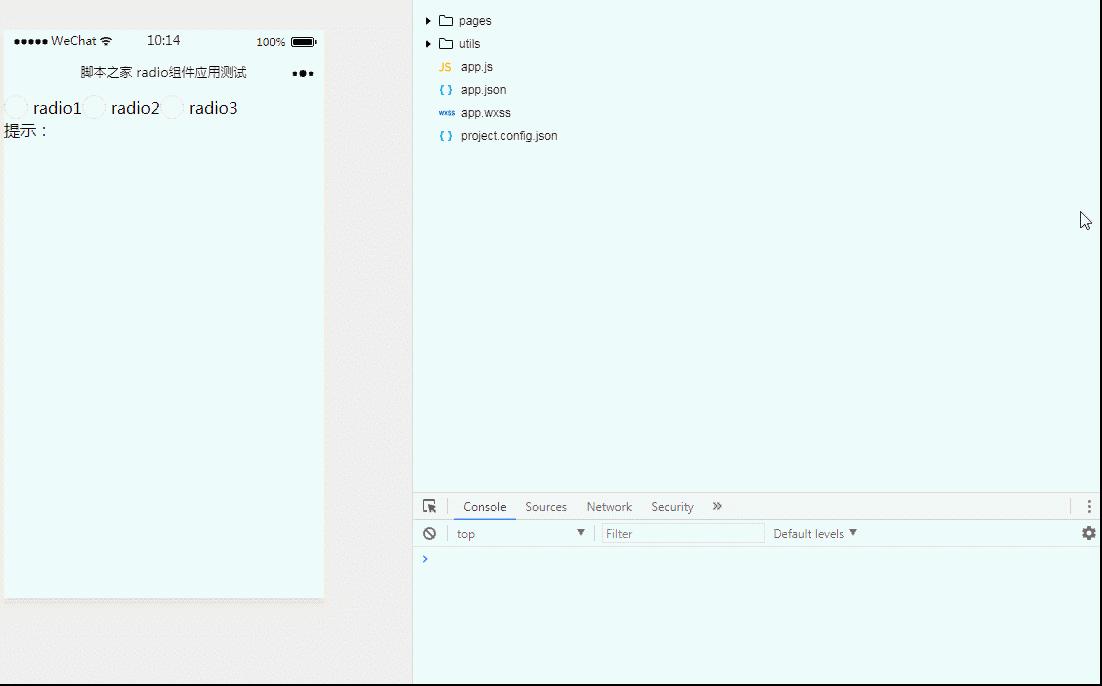1102x686 pixels.
Task: Open the top context dropdown
Action: [520, 534]
